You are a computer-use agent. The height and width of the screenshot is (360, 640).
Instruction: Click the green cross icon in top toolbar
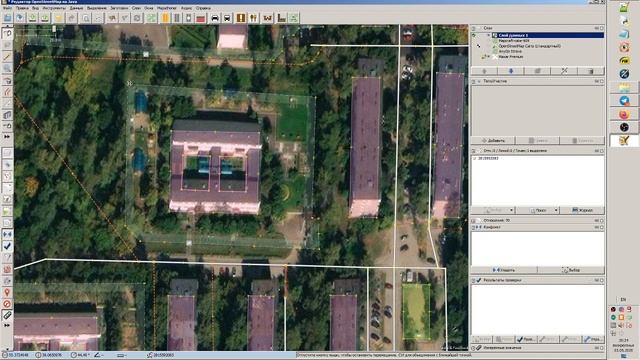pos(151,18)
